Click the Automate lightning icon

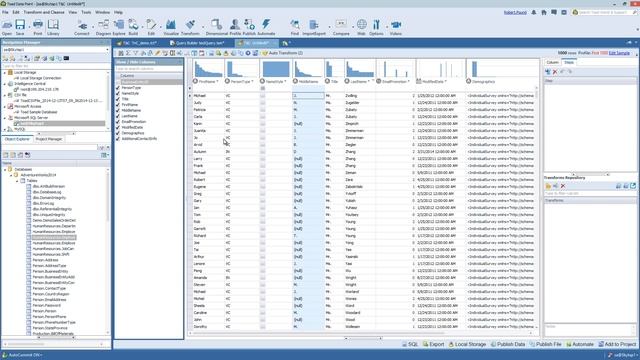(x=266, y=27)
